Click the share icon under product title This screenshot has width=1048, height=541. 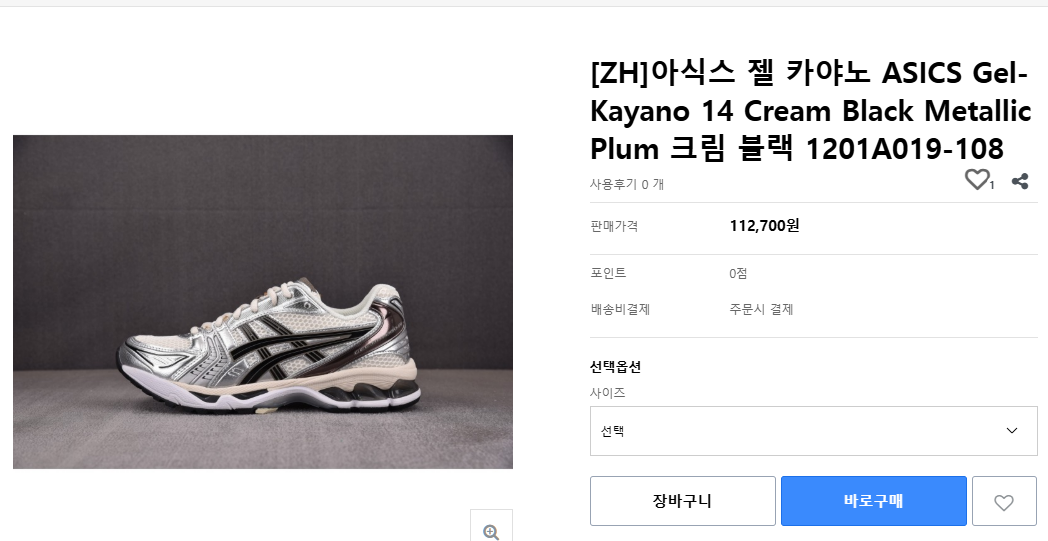pyautogui.click(x=1020, y=181)
